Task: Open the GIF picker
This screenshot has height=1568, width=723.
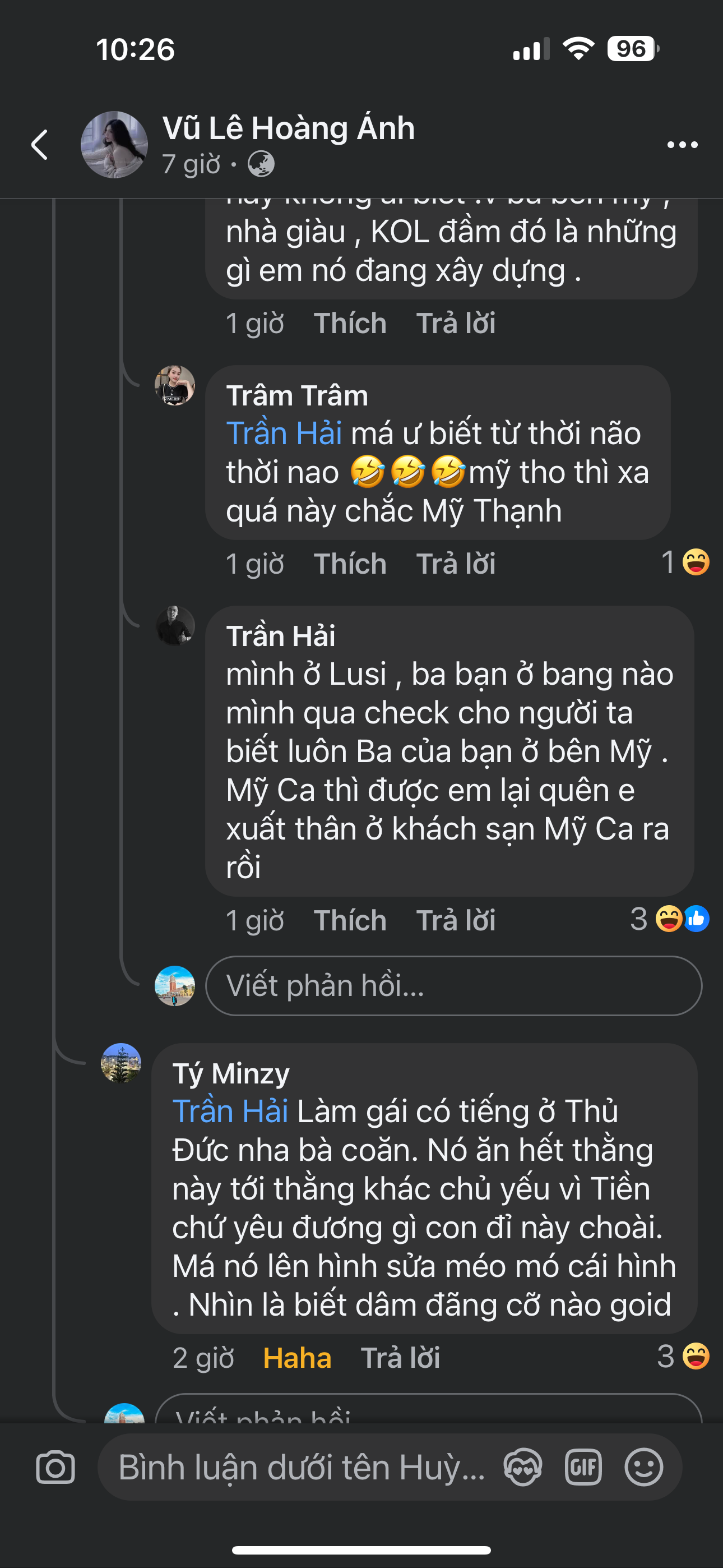Action: (583, 1467)
